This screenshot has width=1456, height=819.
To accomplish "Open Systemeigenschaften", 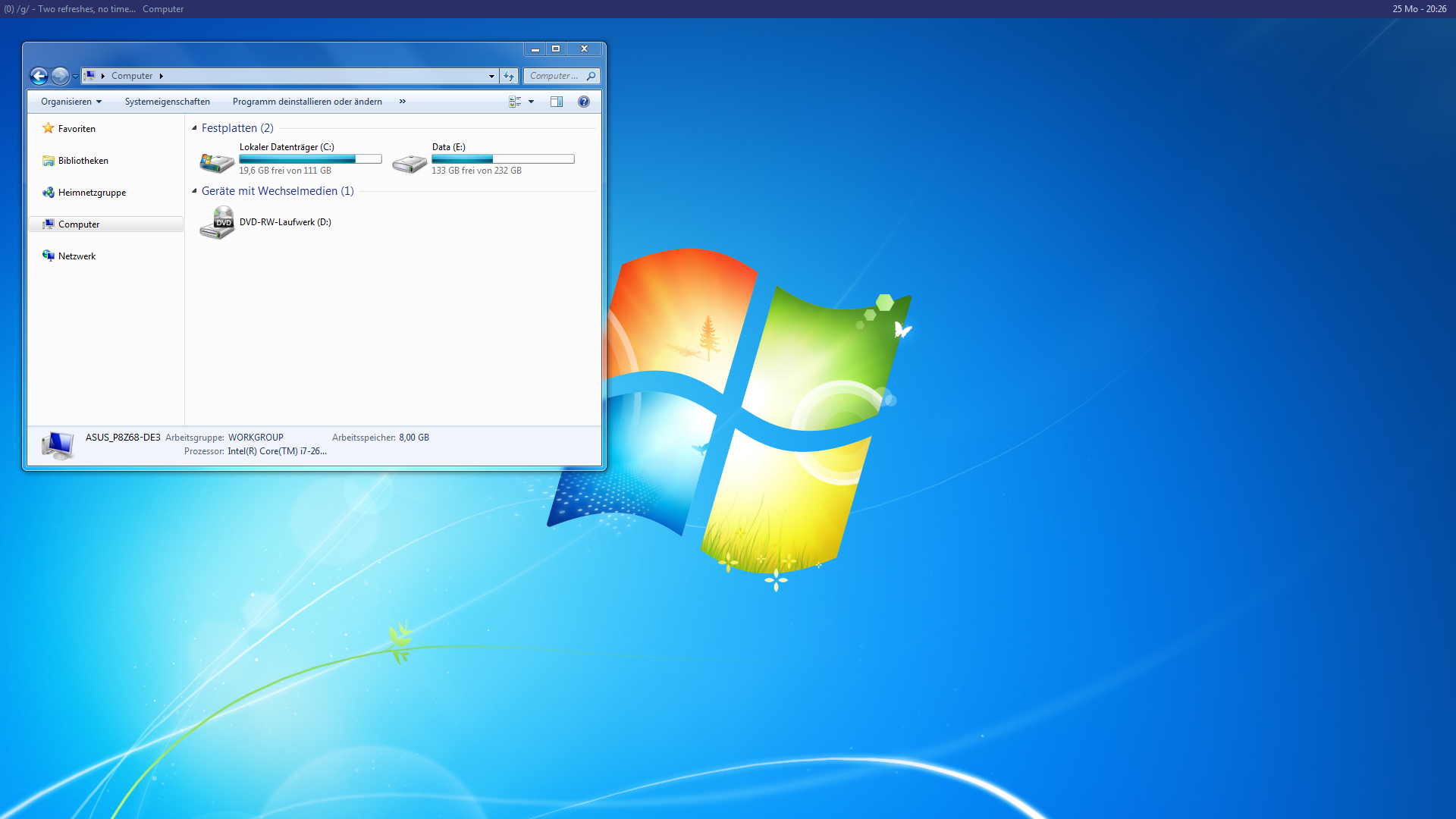I will [x=168, y=102].
